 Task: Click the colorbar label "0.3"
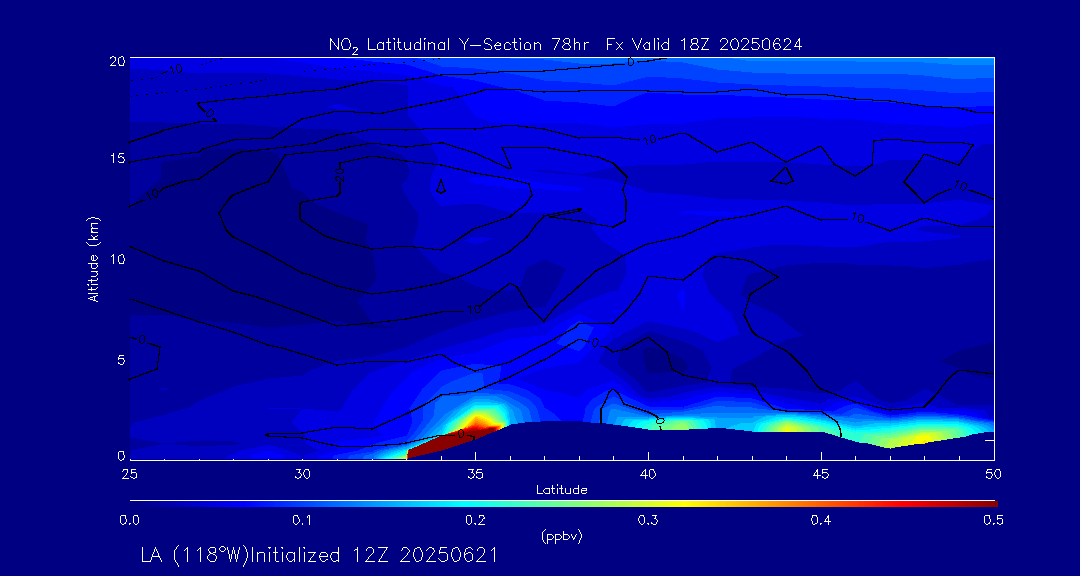click(648, 521)
